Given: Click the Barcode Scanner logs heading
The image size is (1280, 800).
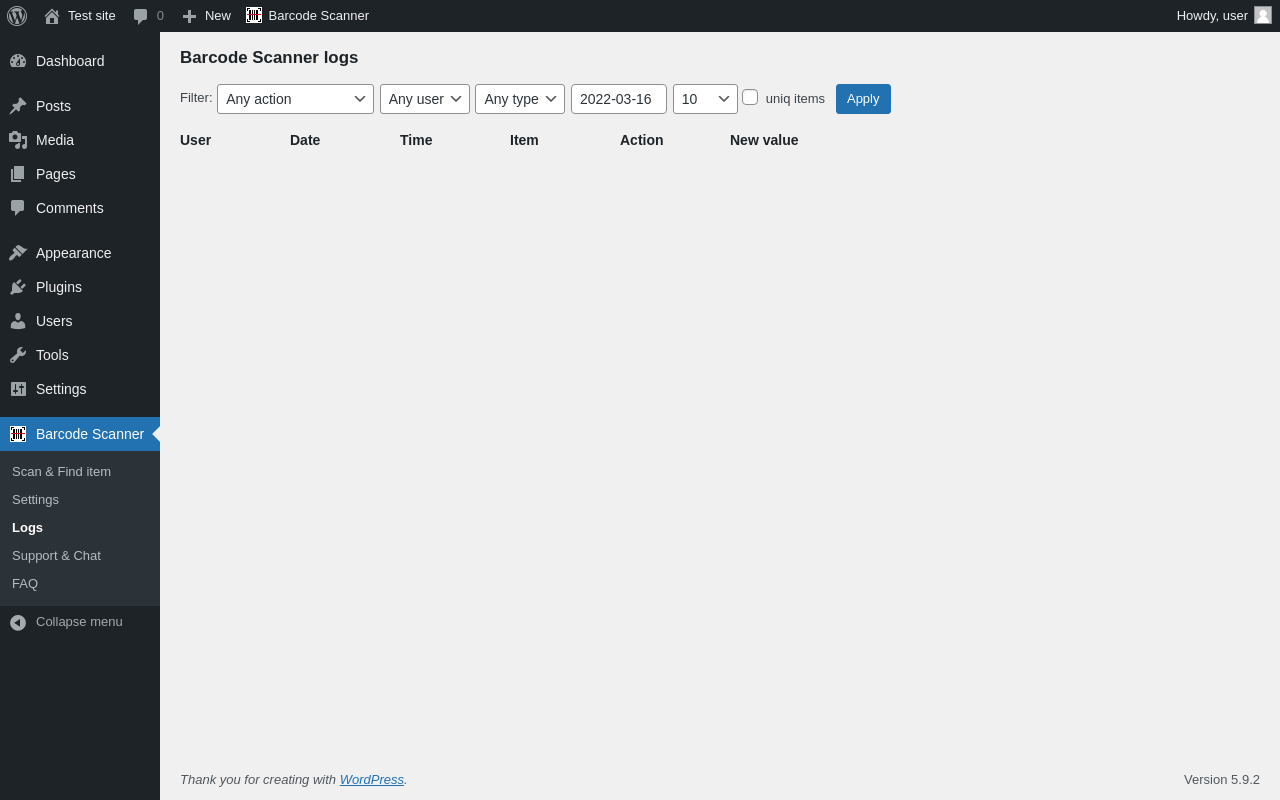Looking at the screenshot, I should tap(269, 58).
